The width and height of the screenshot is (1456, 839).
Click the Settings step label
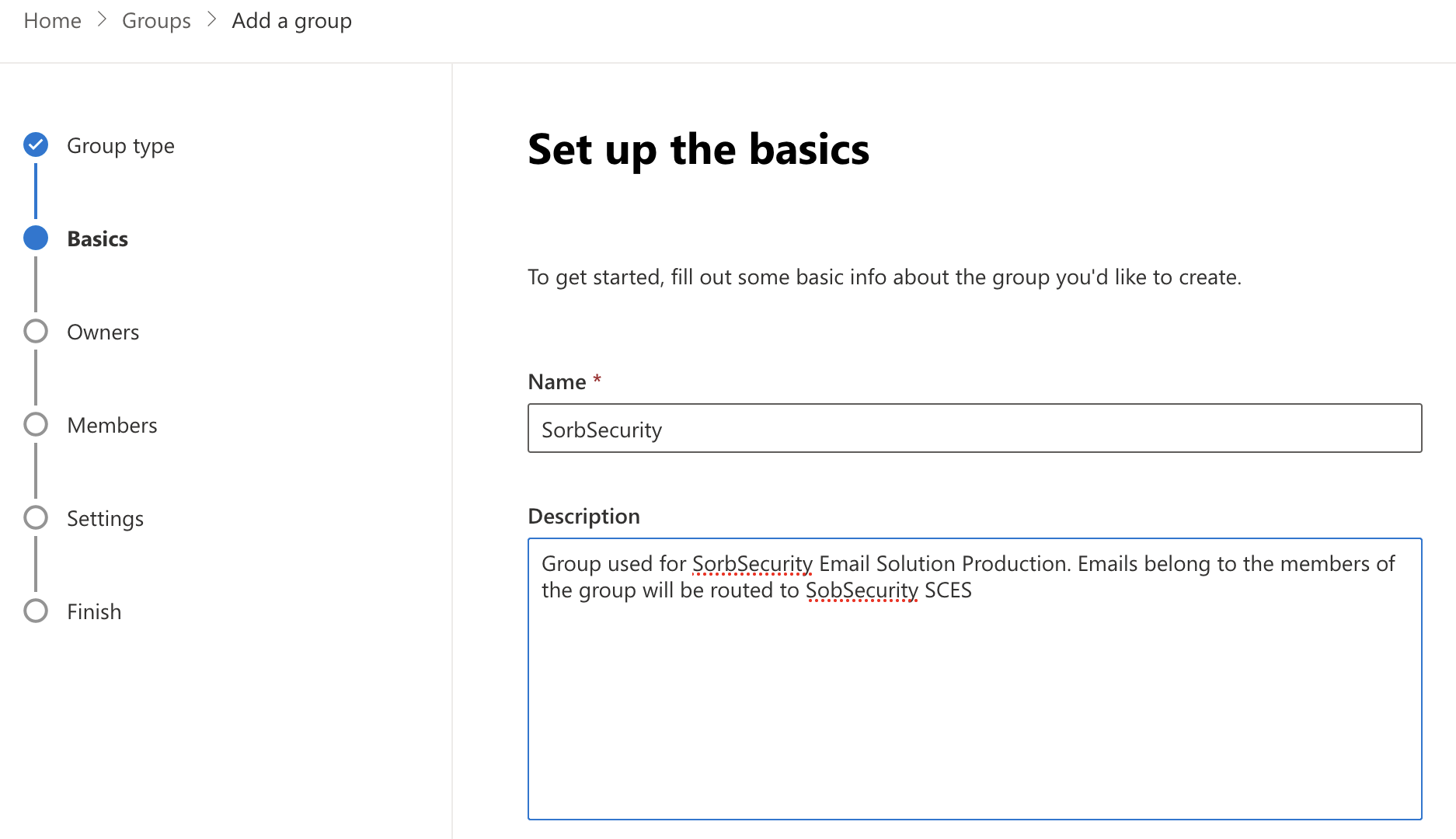click(x=105, y=517)
